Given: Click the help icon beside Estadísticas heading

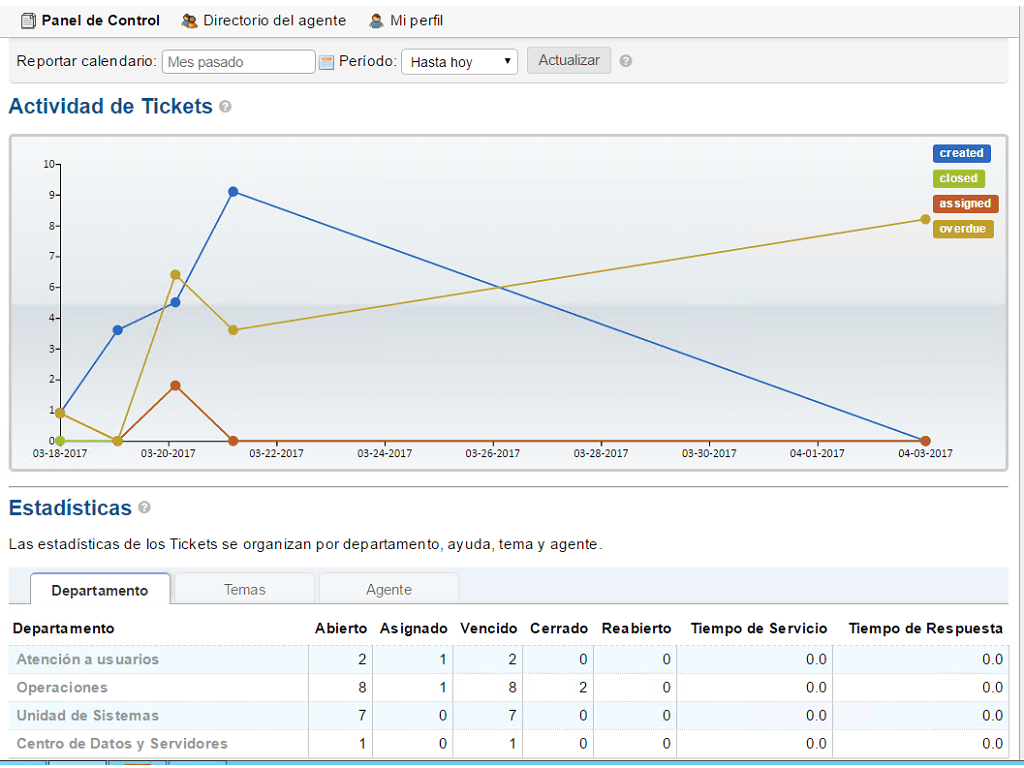Looking at the screenshot, I should tap(144, 508).
